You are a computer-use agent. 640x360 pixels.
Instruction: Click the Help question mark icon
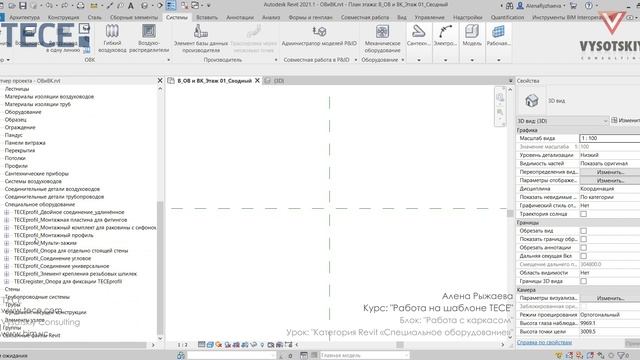coord(588,6)
